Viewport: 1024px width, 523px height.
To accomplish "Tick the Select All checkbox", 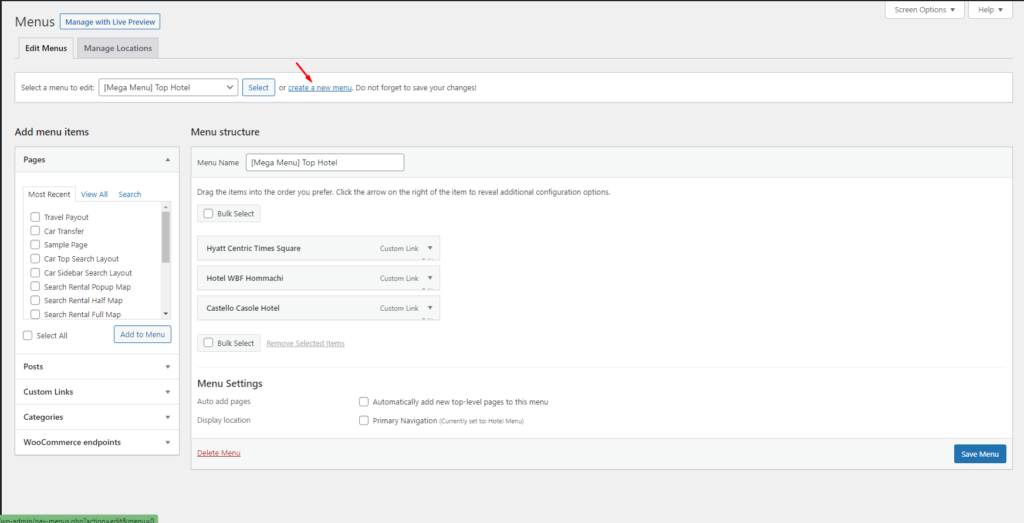I will click(29, 336).
